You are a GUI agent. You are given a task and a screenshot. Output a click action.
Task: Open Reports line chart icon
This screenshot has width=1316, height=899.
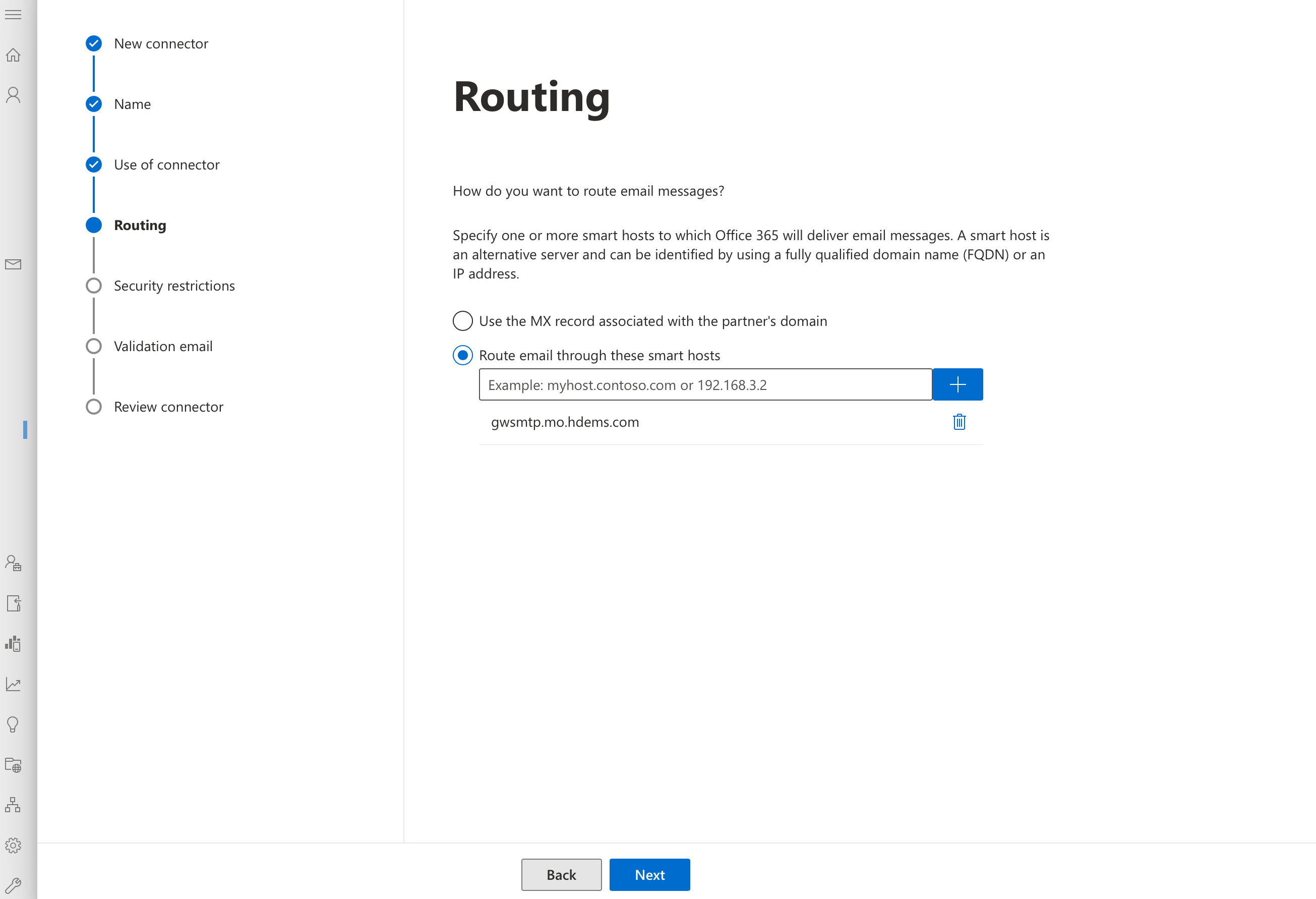click(x=13, y=684)
